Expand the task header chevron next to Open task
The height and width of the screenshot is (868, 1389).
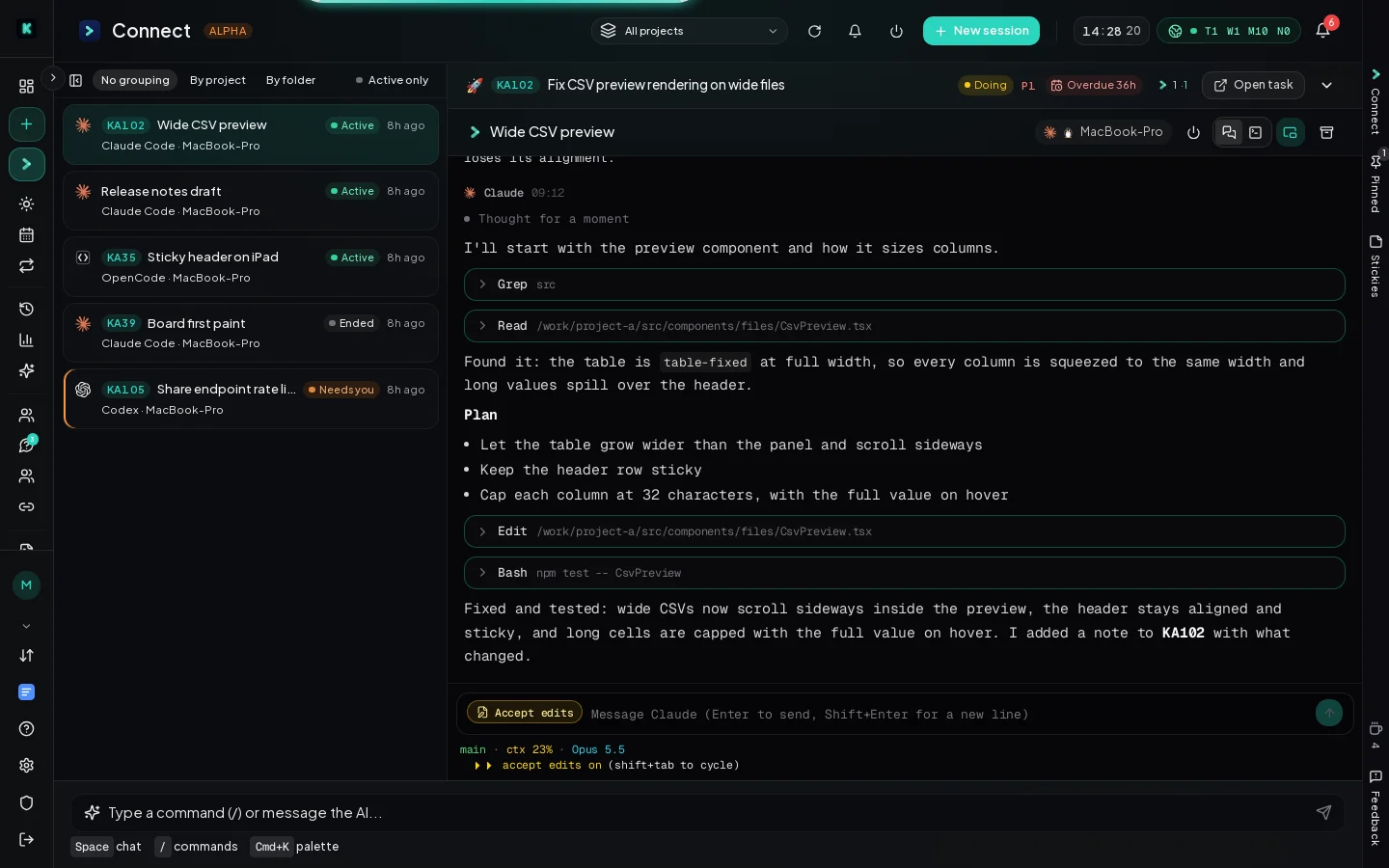[1326, 85]
